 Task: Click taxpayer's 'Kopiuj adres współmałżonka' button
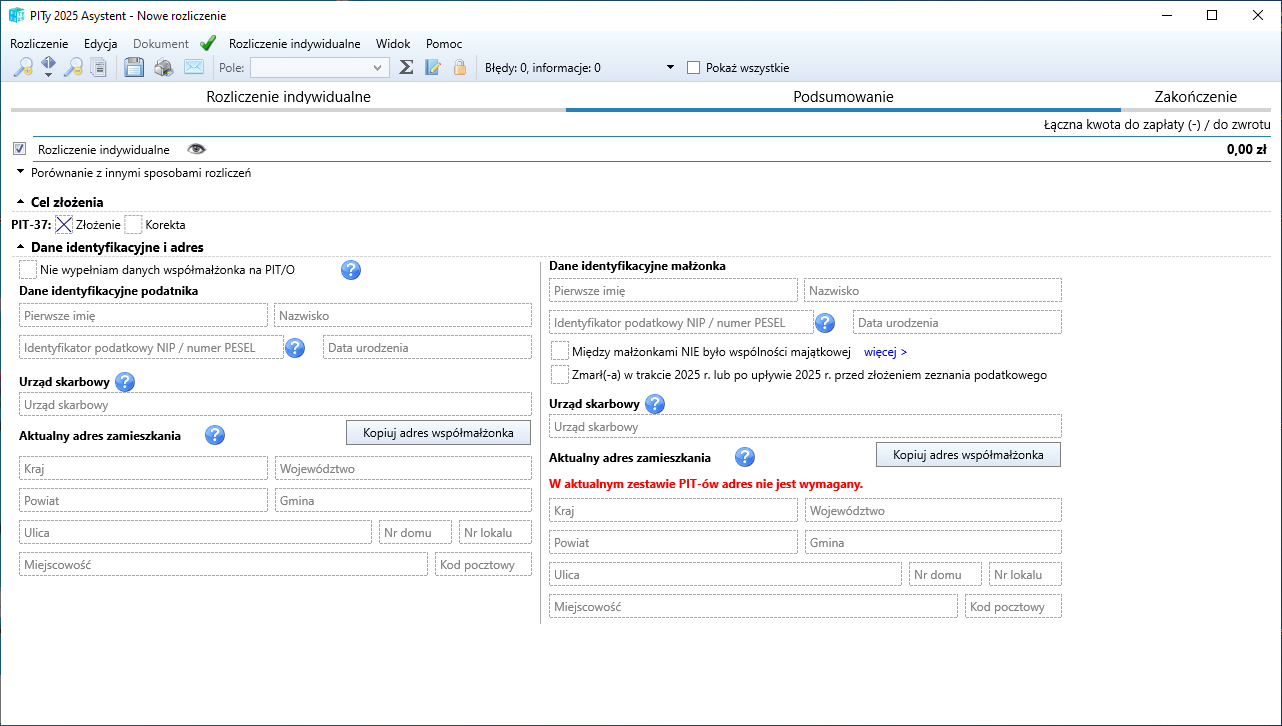[x=438, y=433]
